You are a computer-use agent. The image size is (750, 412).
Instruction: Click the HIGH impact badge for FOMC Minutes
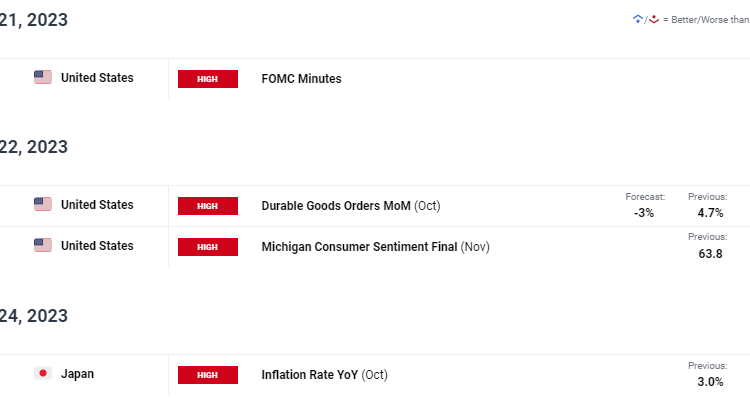coord(208,79)
